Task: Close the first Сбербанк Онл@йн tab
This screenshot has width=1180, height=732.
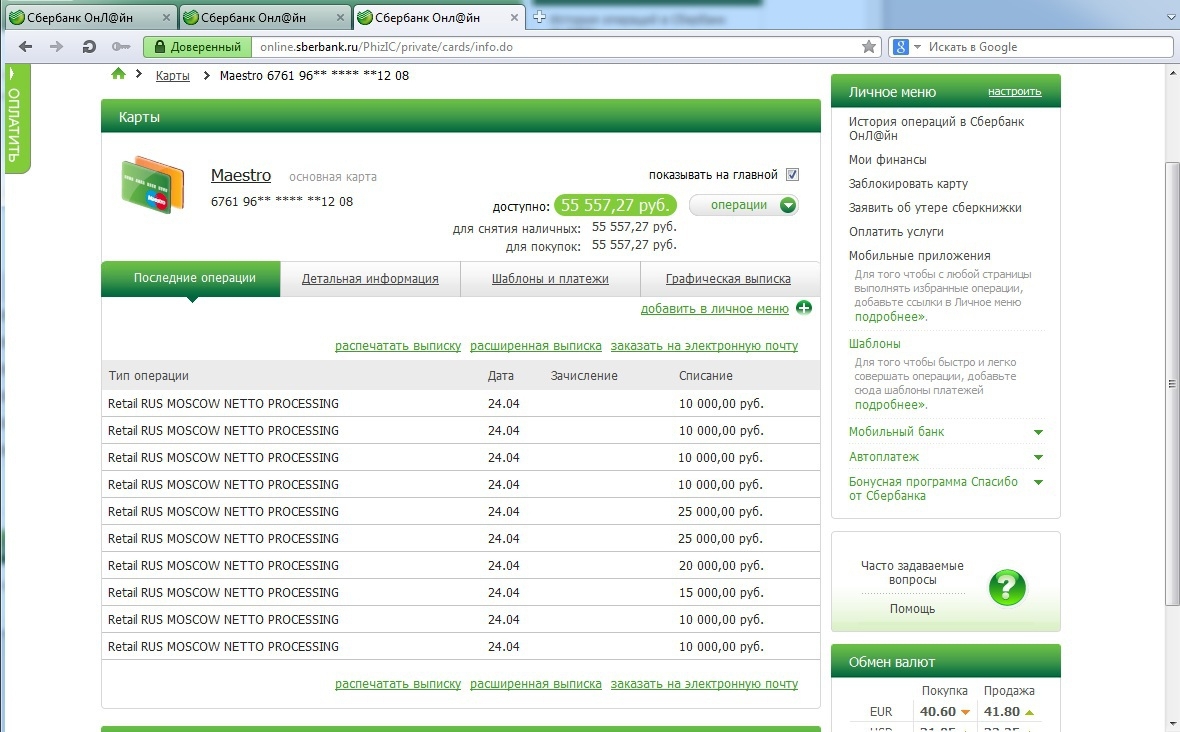Action: point(166,17)
